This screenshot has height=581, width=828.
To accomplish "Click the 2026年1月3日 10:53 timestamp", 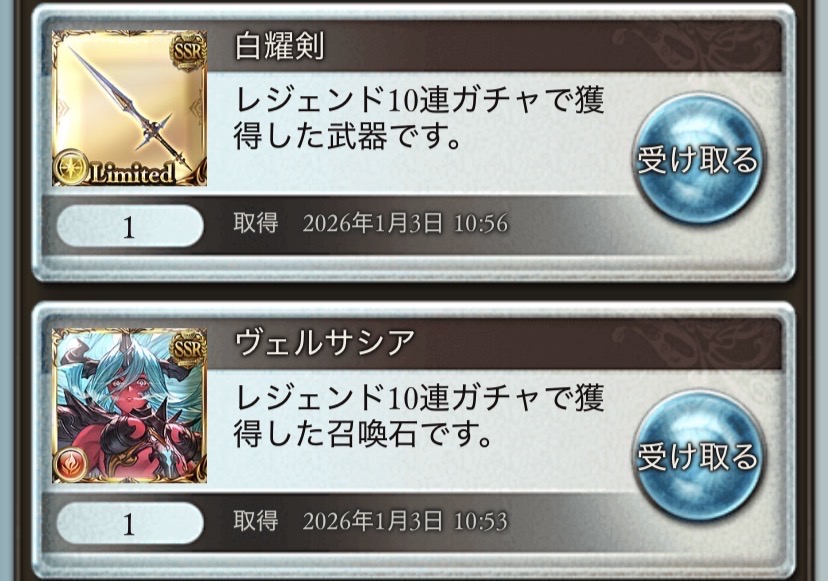I will pyautogui.click(x=405, y=521).
